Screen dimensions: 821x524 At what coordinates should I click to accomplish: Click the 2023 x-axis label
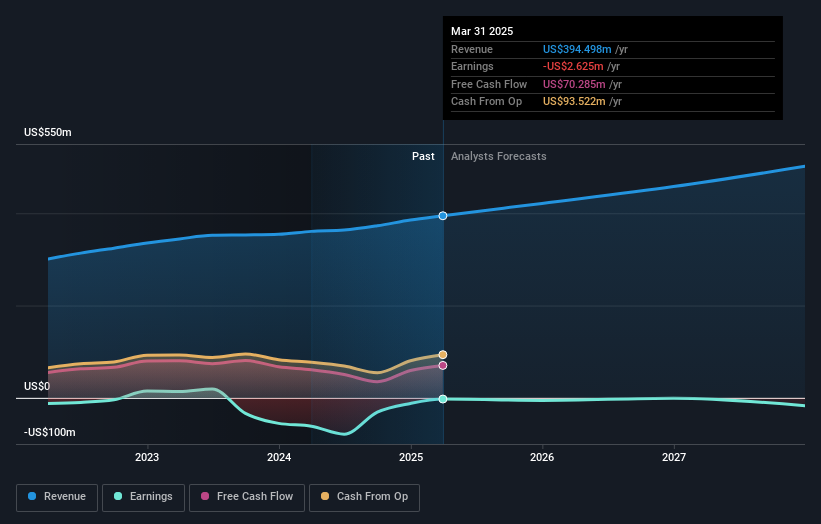tap(147, 457)
